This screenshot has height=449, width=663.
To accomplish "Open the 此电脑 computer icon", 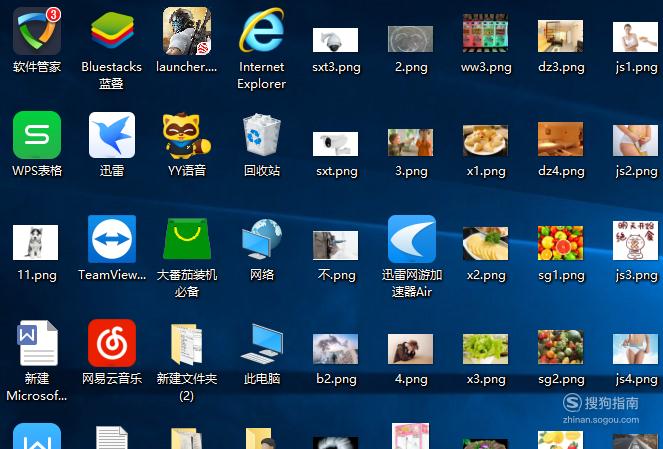I will (262, 344).
